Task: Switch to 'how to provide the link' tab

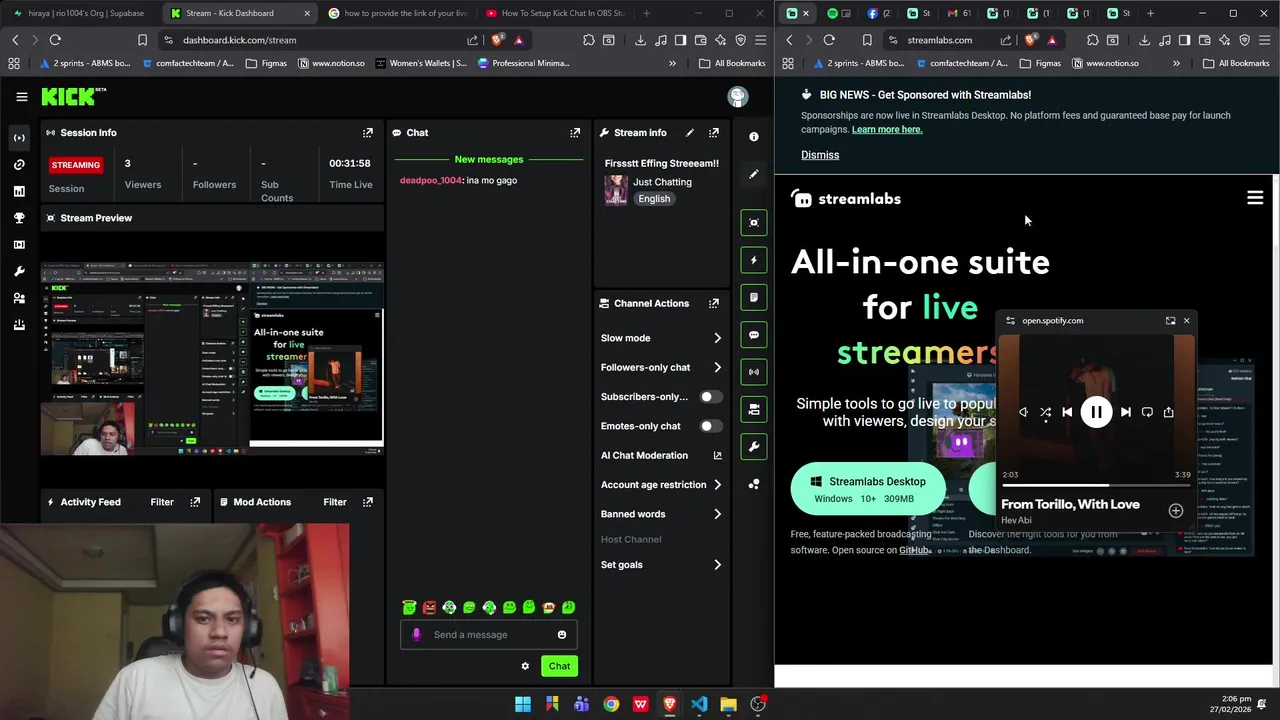Action: (x=397, y=13)
